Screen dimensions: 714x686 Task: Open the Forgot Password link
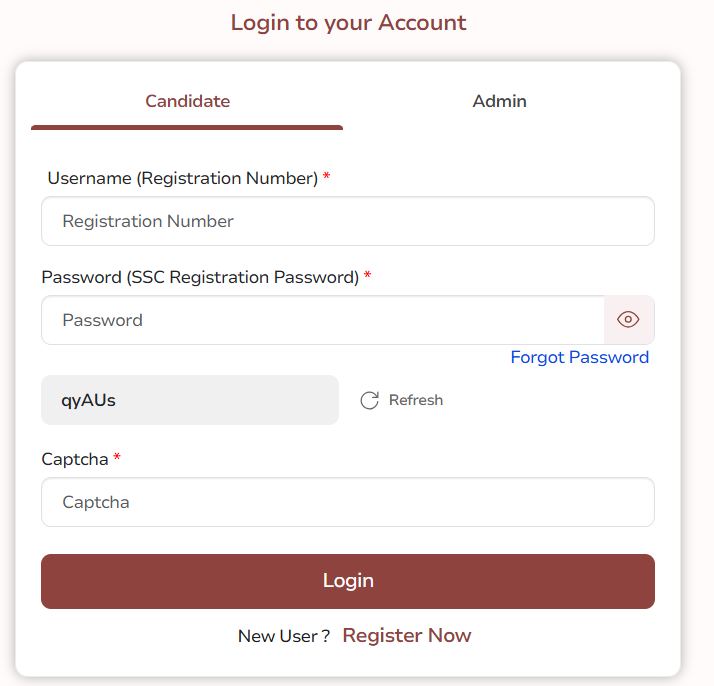point(579,357)
